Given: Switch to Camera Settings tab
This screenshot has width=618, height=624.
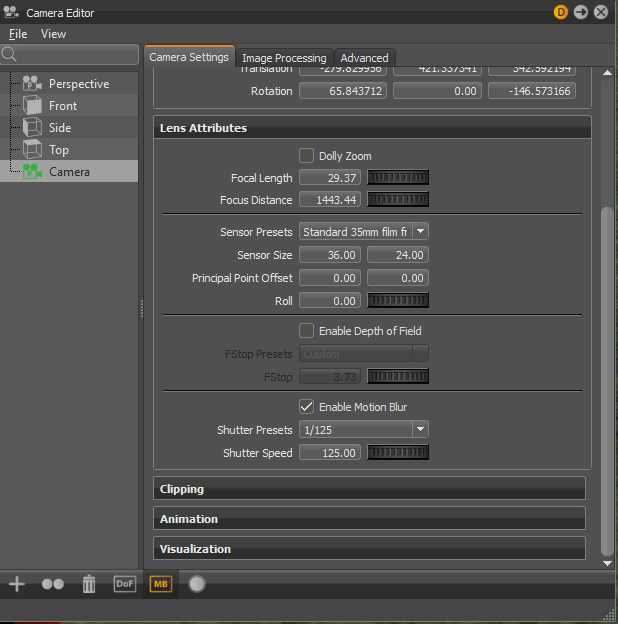Looking at the screenshot, I should point(189,57).
